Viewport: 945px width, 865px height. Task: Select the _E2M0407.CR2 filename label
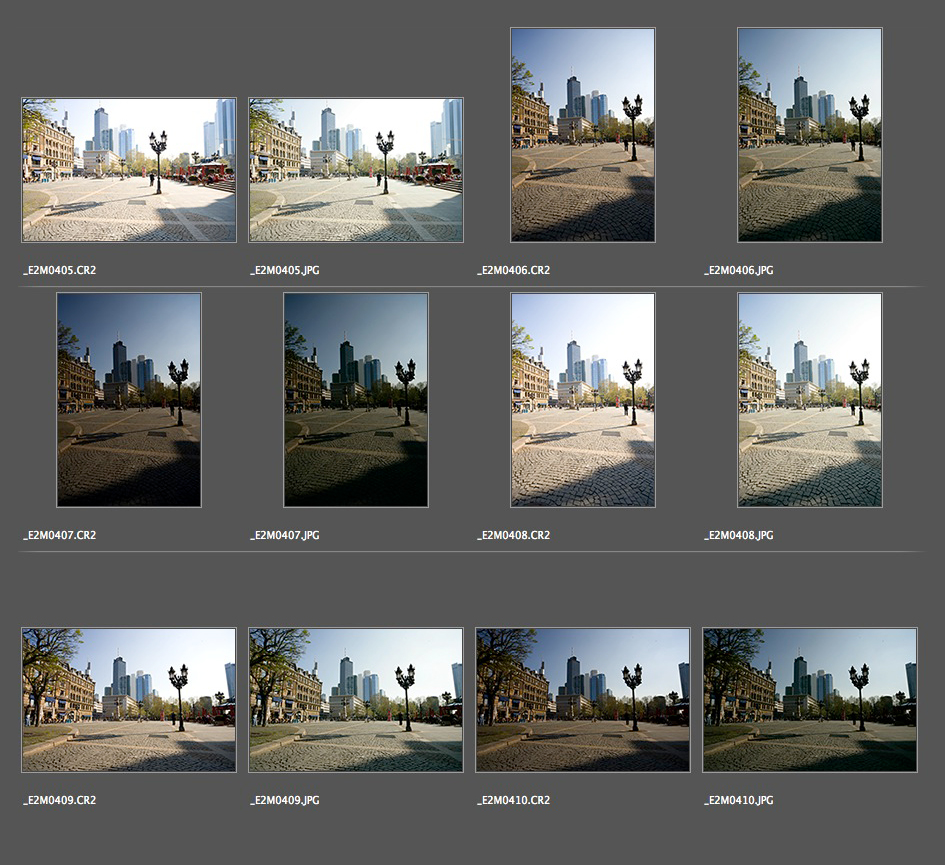pos(59,536)
